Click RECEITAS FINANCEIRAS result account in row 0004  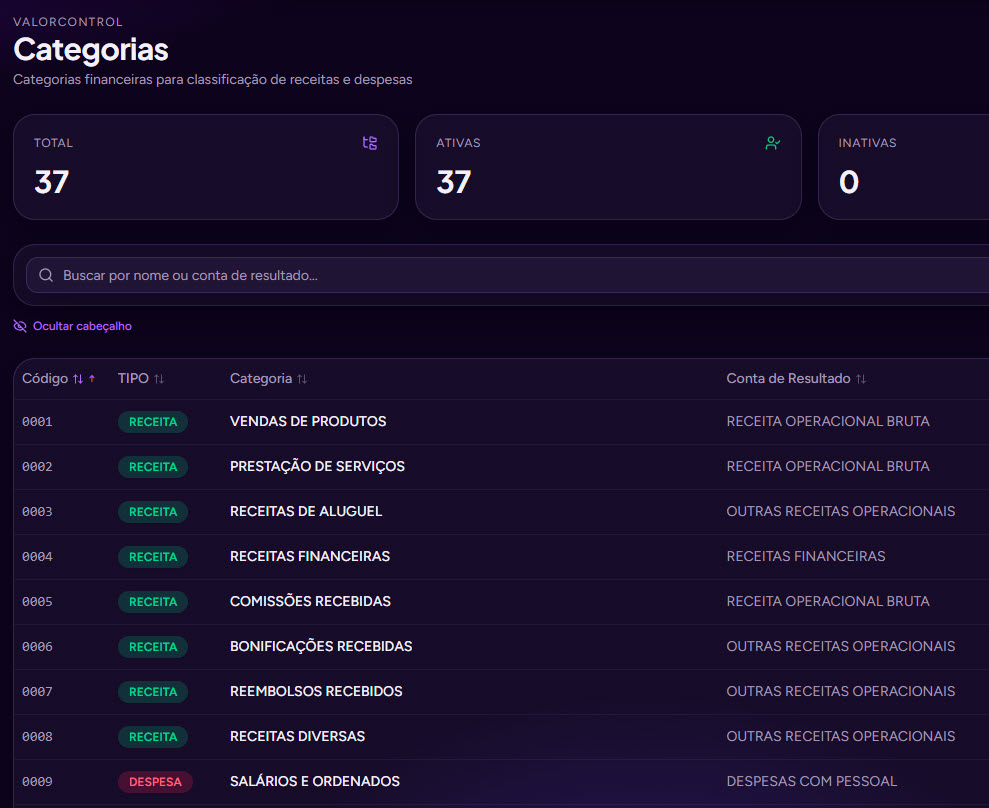pos(806,556)
